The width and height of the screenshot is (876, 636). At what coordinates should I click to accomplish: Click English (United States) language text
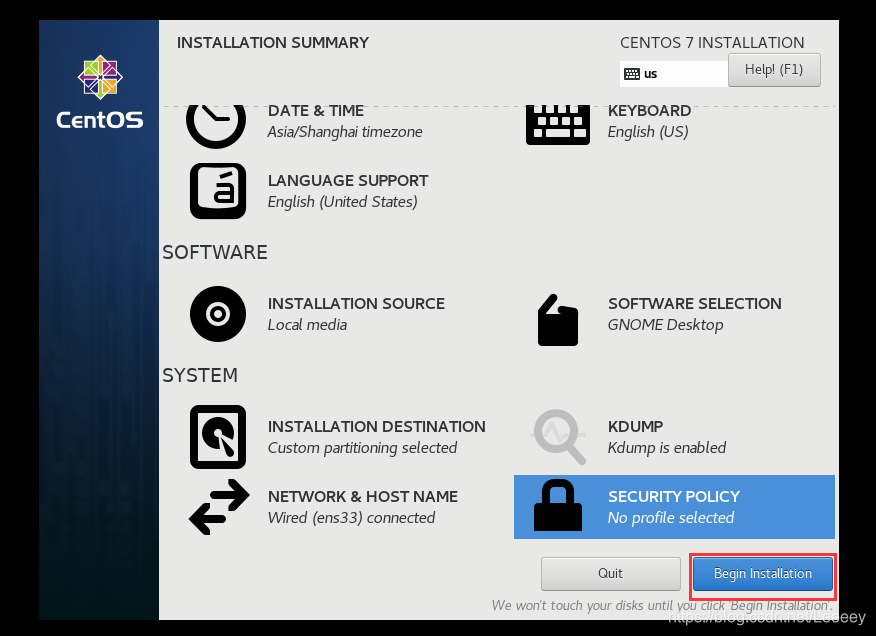342,202
